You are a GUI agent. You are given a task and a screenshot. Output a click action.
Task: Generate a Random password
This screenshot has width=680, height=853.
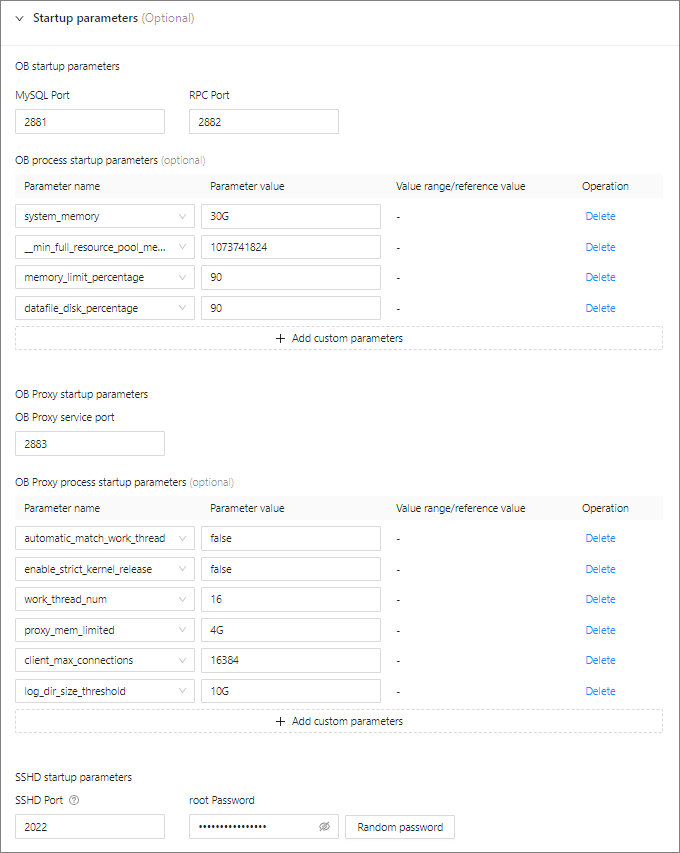(x=400, y=827)
